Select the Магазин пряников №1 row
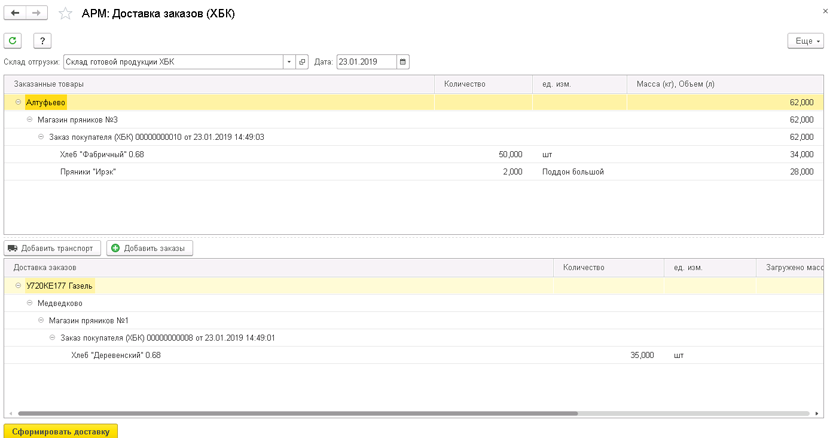The width and height of the screenshot is (830, 438). point(413,320)
